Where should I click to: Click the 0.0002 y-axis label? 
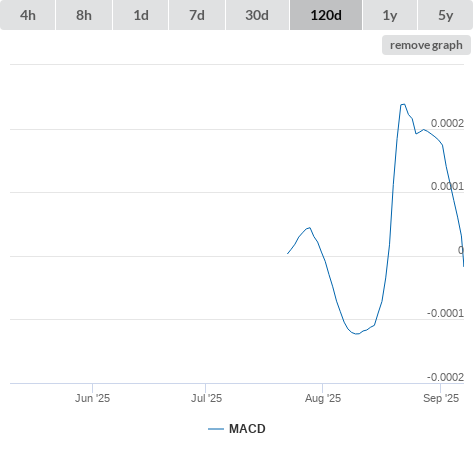click(x=447, y=123)
